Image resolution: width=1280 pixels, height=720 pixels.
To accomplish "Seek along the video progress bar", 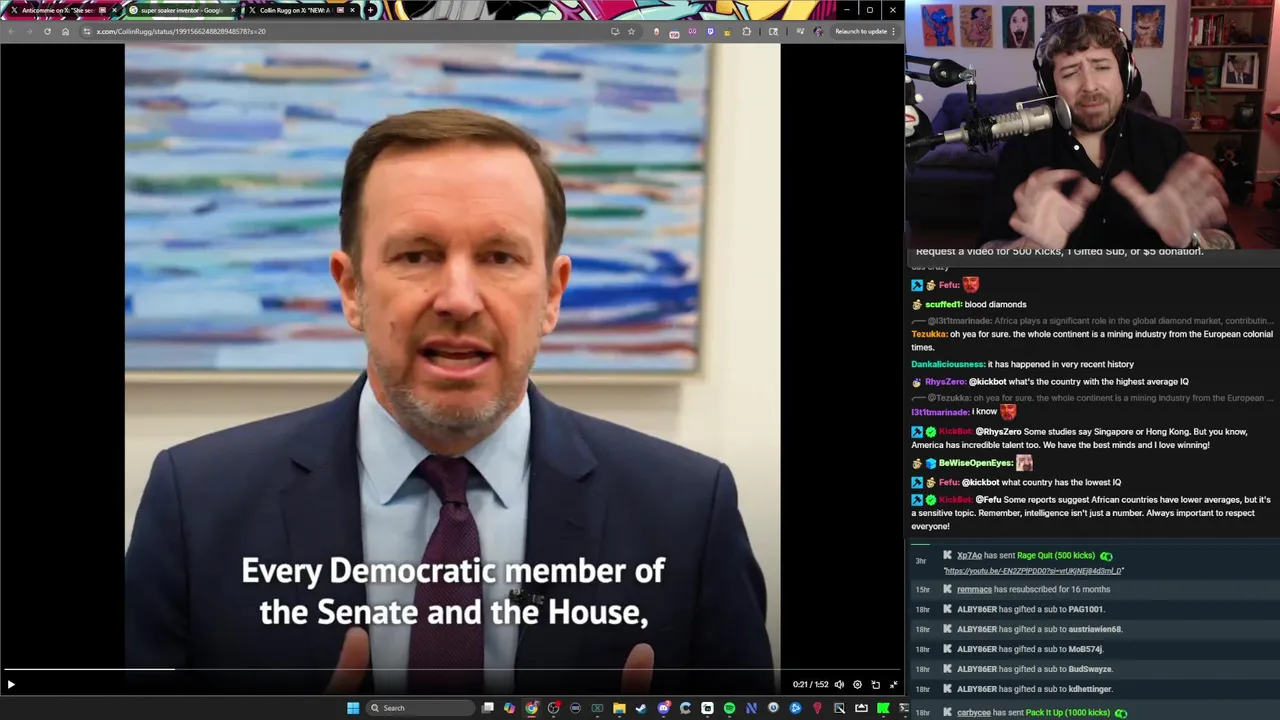I will tap(452, 669).
